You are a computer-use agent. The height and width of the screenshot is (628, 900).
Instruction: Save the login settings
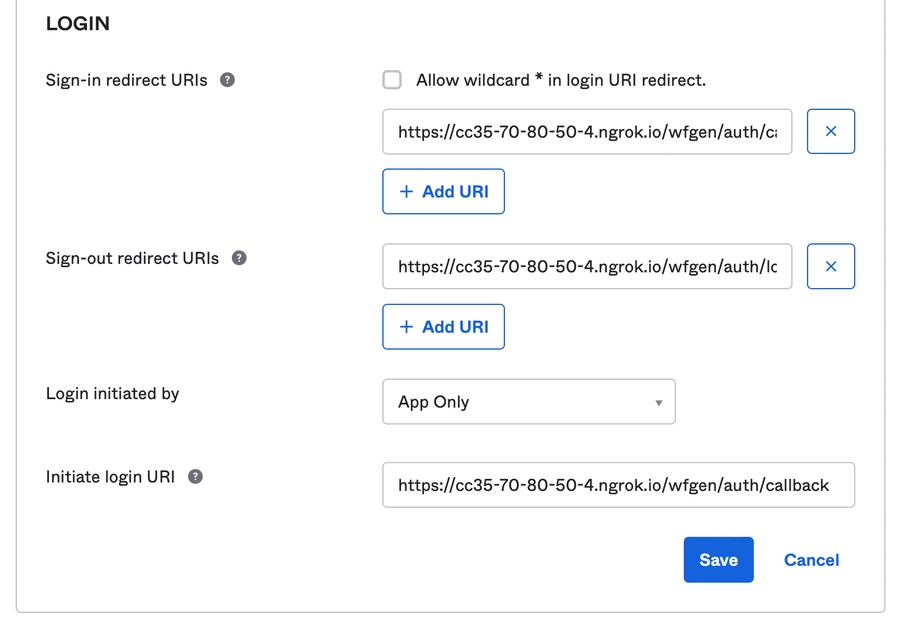(x=718, y=560)
